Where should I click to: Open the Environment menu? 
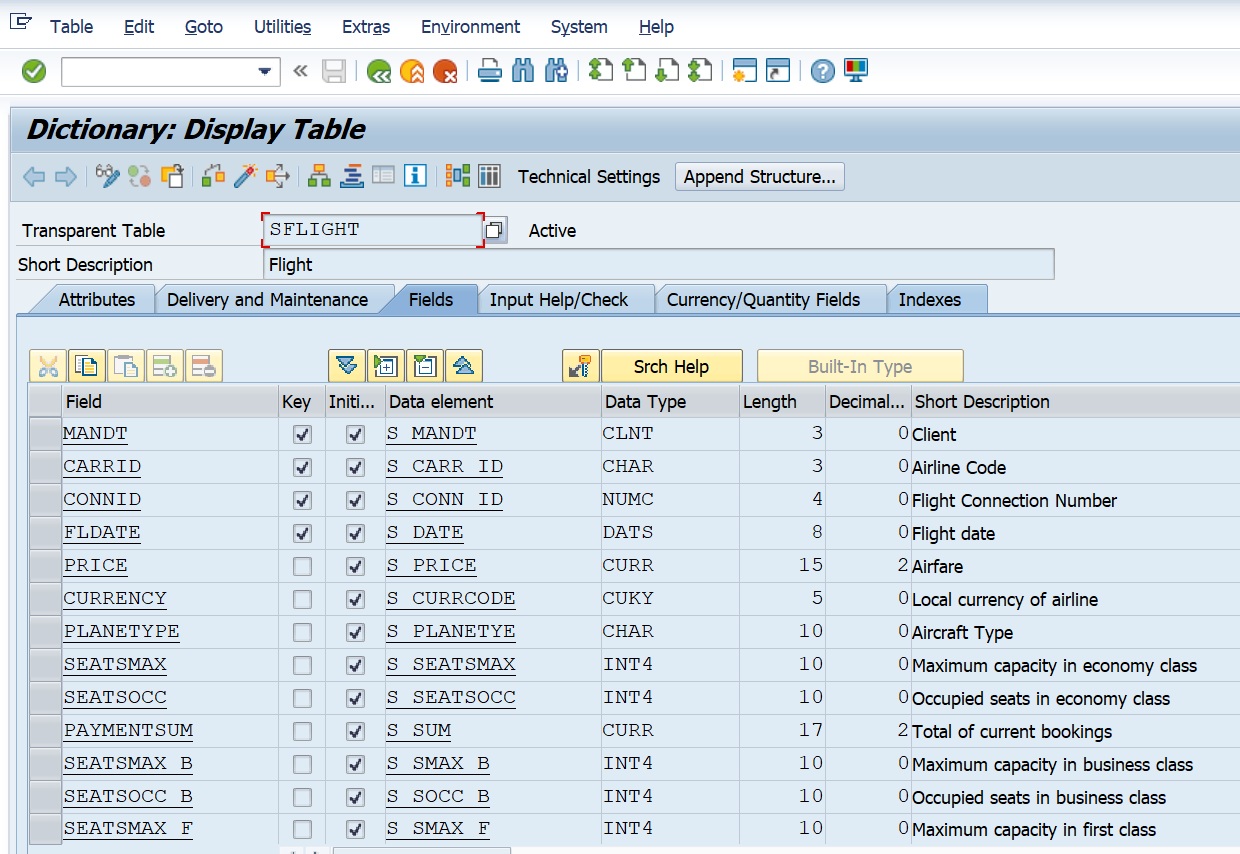point(470,27)
